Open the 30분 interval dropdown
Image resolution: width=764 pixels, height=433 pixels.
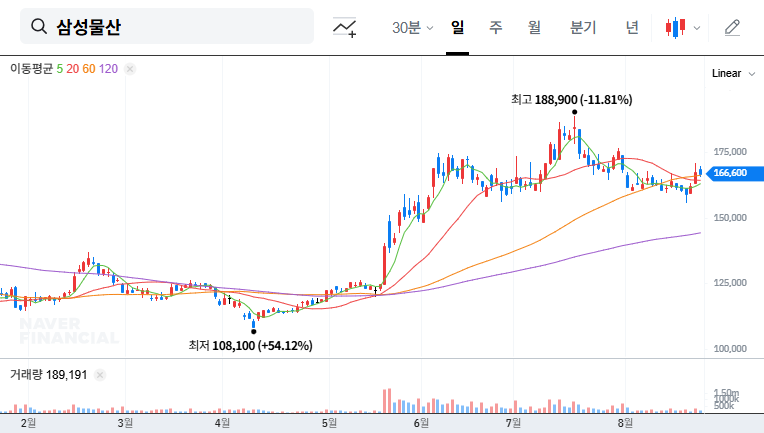click(412, 27)
